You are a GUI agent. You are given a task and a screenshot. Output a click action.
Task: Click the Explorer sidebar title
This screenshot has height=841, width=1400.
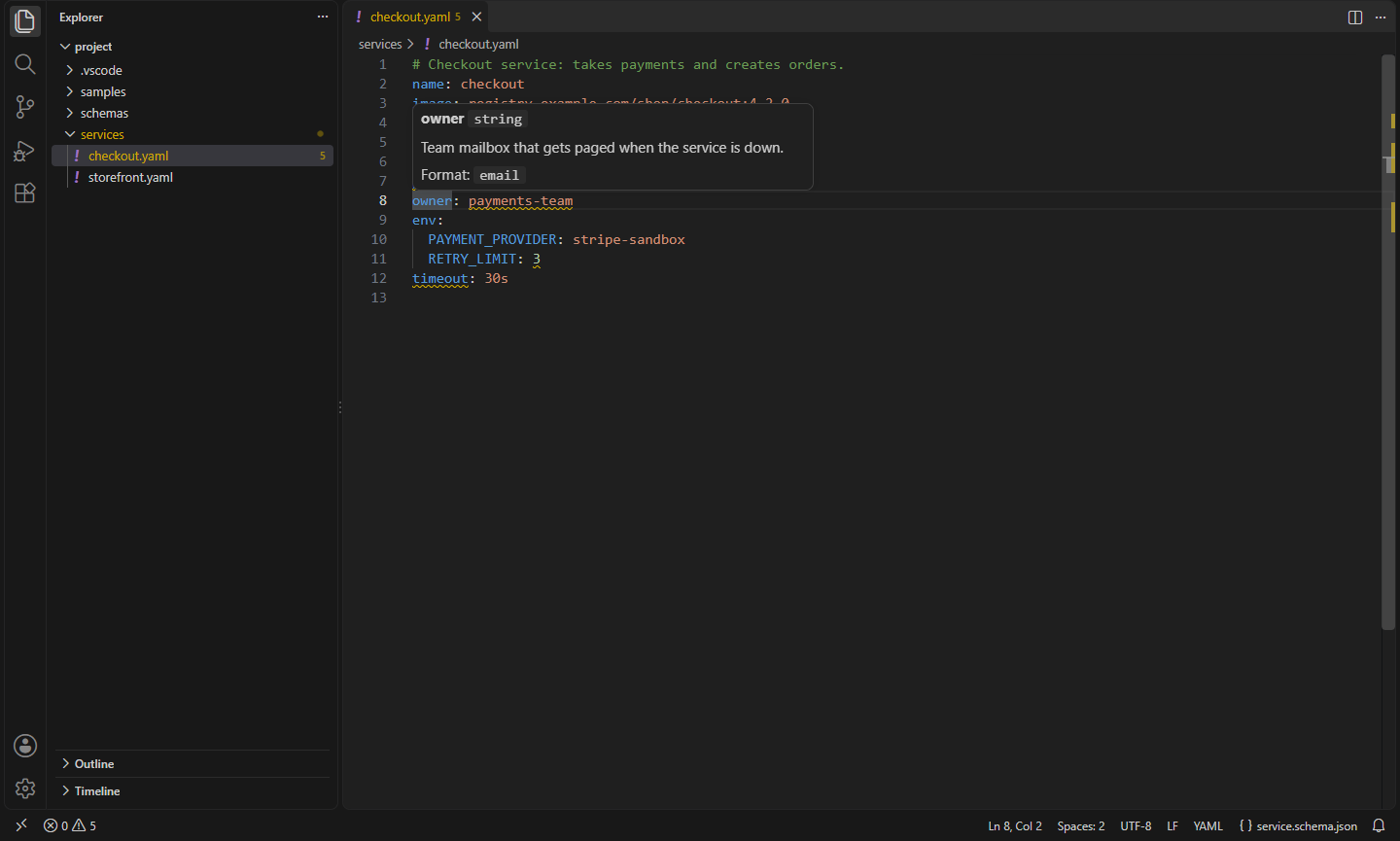(82, 17)
